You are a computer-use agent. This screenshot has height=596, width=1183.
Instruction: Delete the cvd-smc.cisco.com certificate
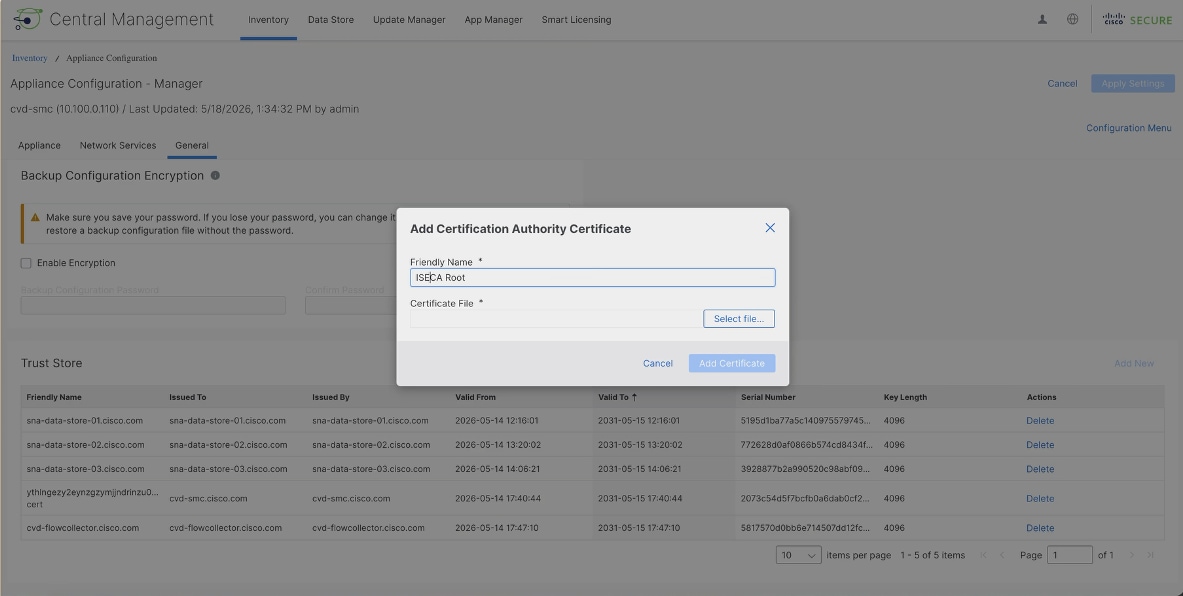1040,499
